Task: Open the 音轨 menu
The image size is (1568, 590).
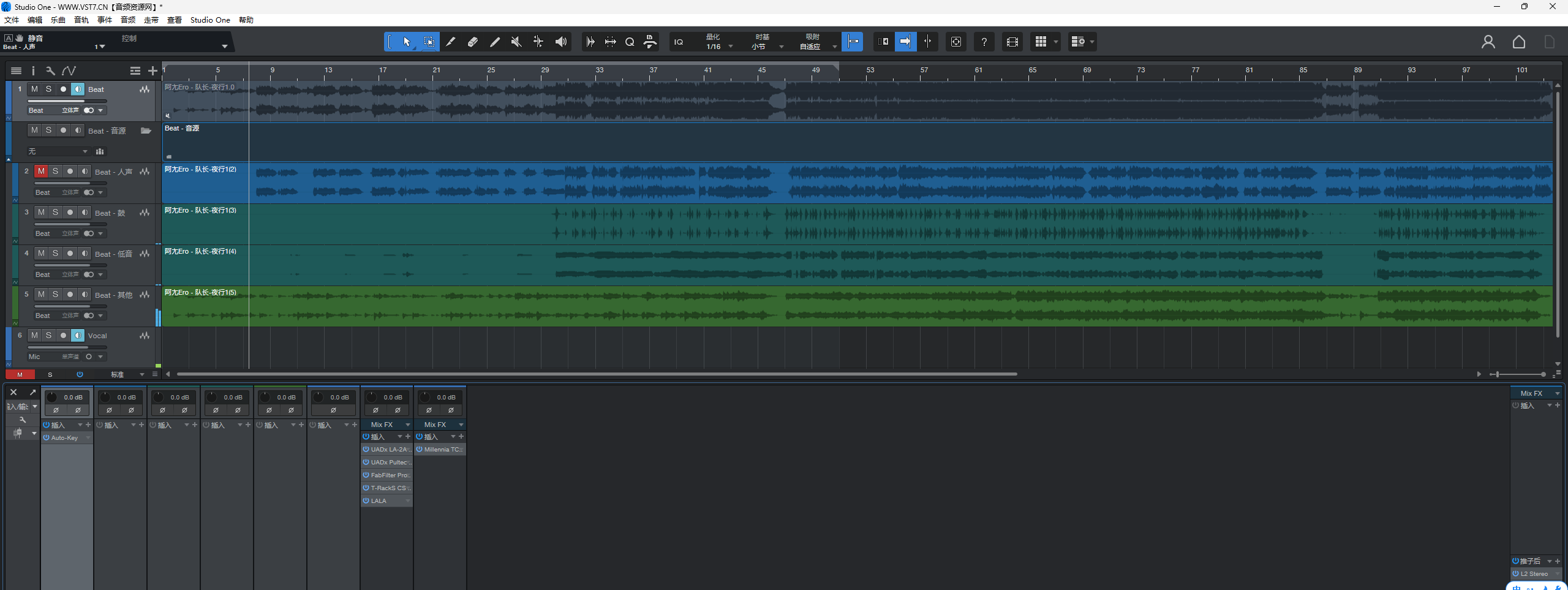Action: [81, 20]
